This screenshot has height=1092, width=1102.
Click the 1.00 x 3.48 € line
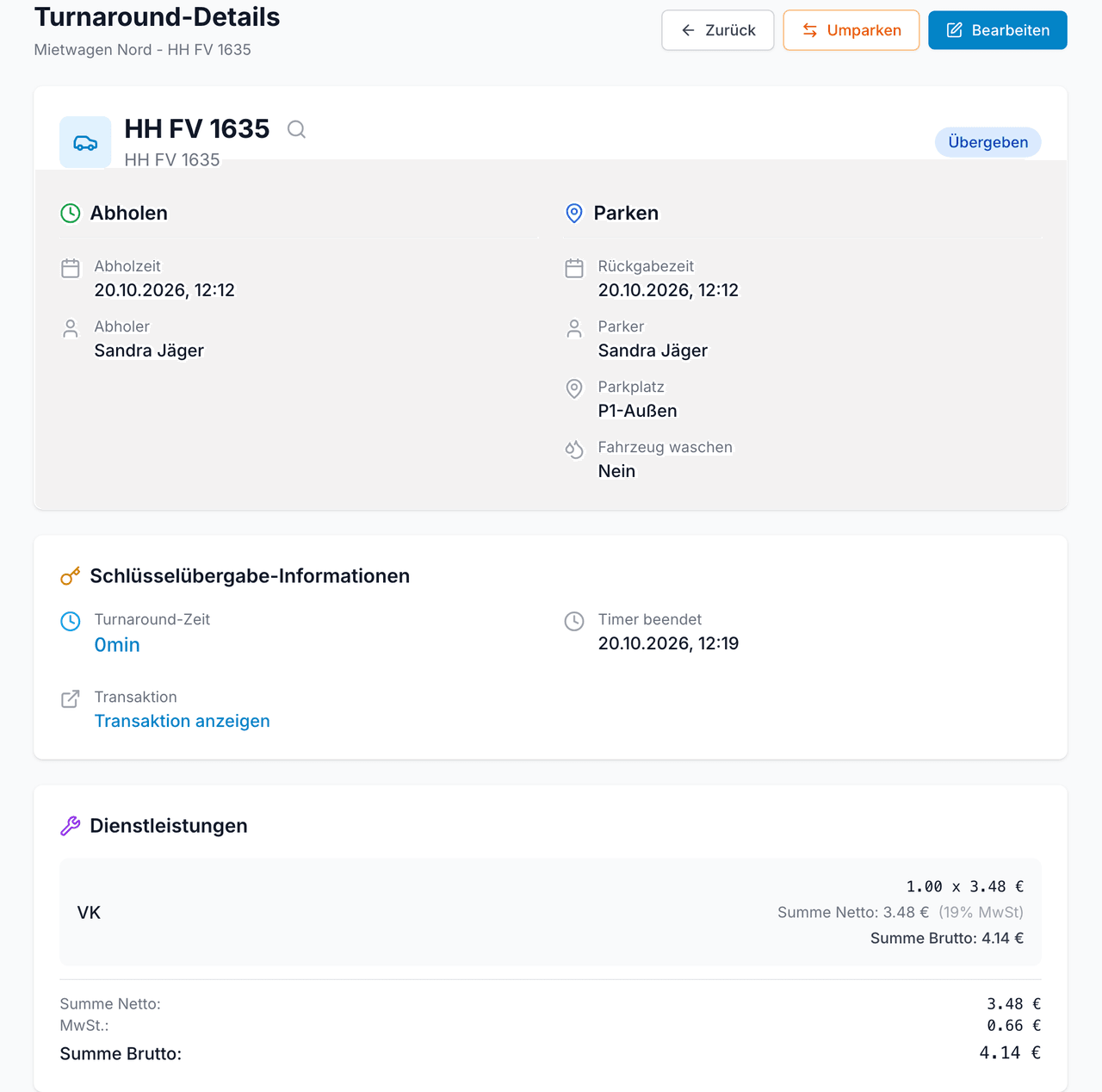click(x=965, y=886)
